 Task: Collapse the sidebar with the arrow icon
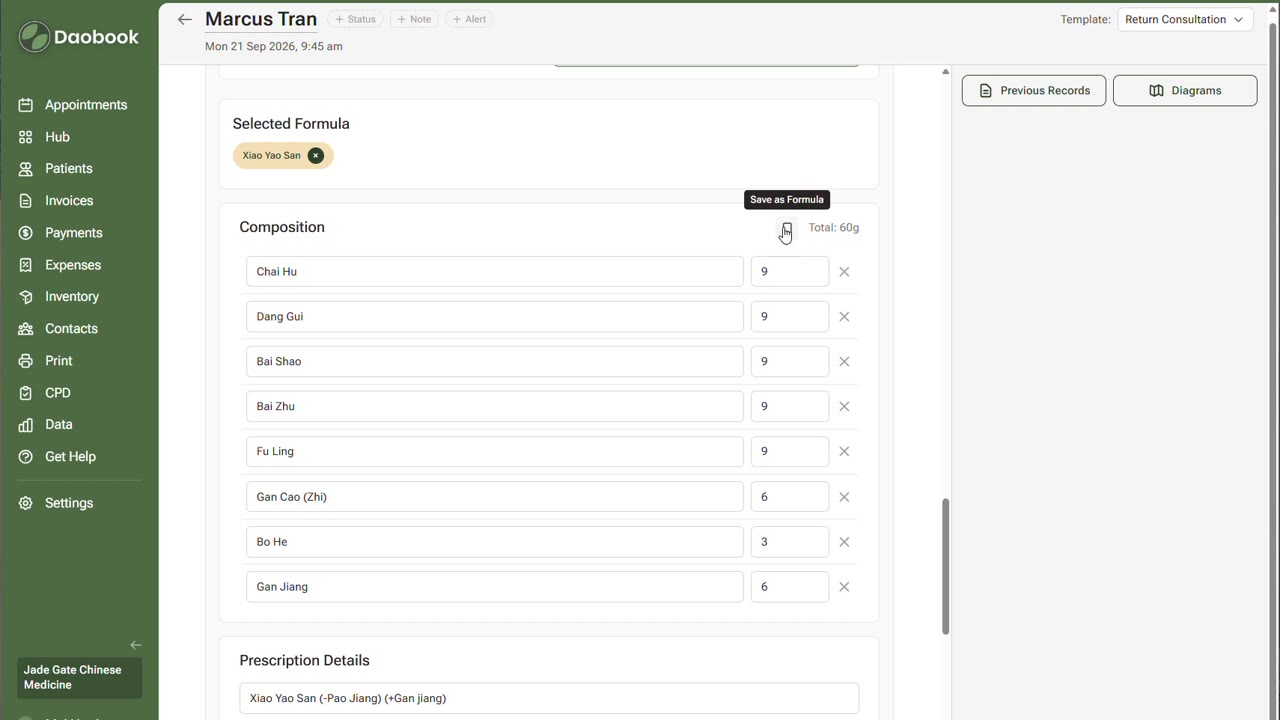pos(136,645)
